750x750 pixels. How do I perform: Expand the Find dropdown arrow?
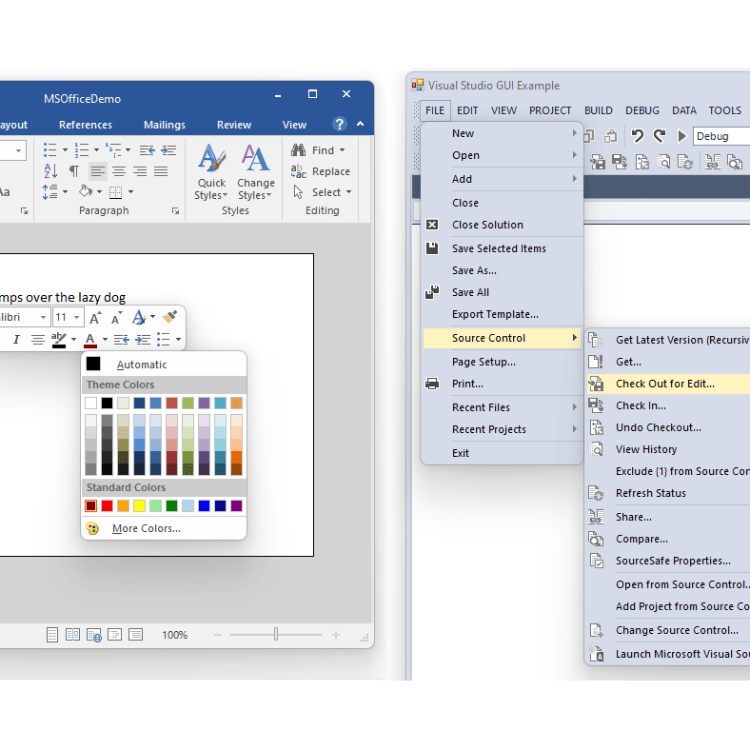pos(343,150)
